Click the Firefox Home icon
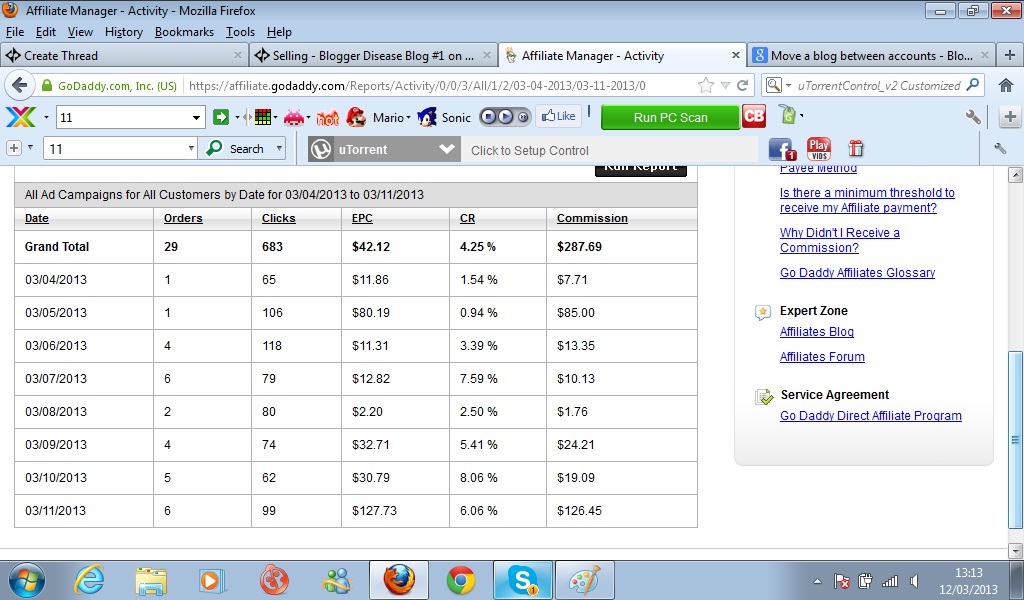 (x=1006, y=86)
